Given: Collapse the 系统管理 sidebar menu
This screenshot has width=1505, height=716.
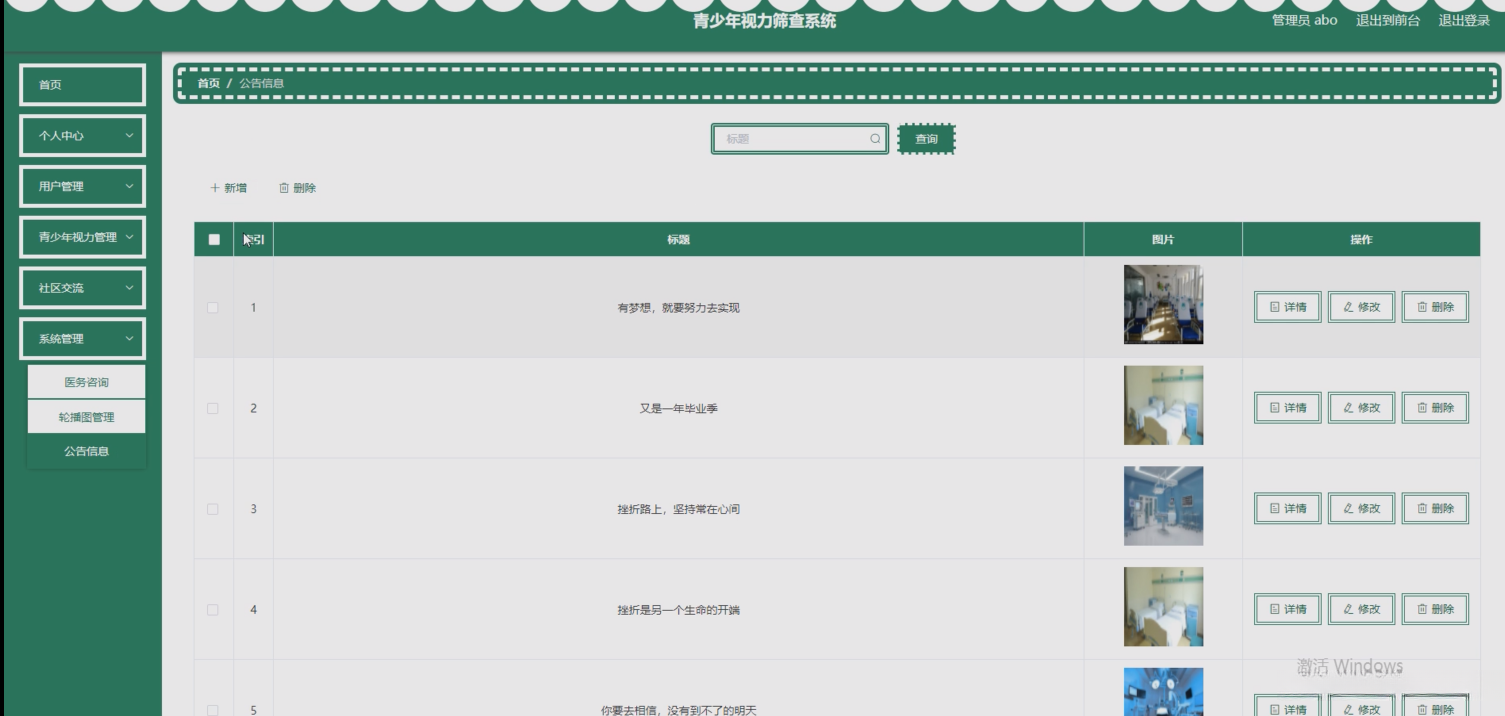Looking at the screenshot, I should click(83, 339).
